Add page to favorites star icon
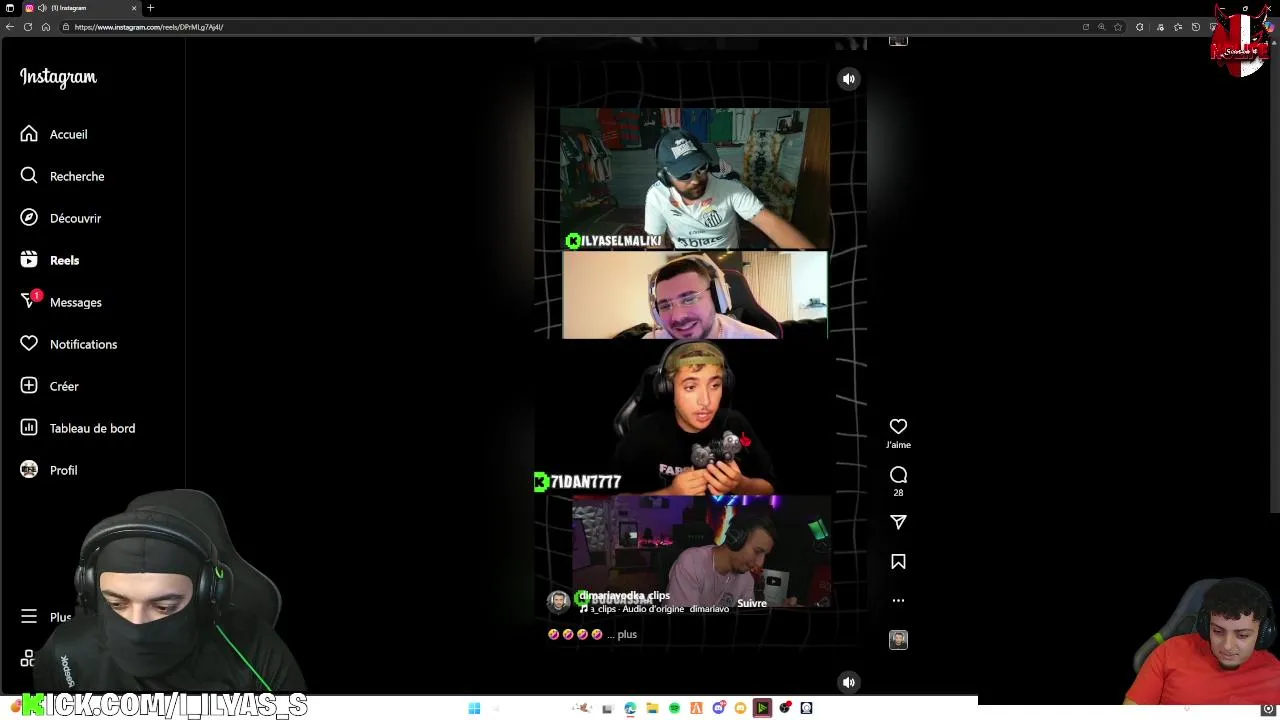Image resolution: width=1280 pixels, height=720 pixels. (x=1118, y=27)
